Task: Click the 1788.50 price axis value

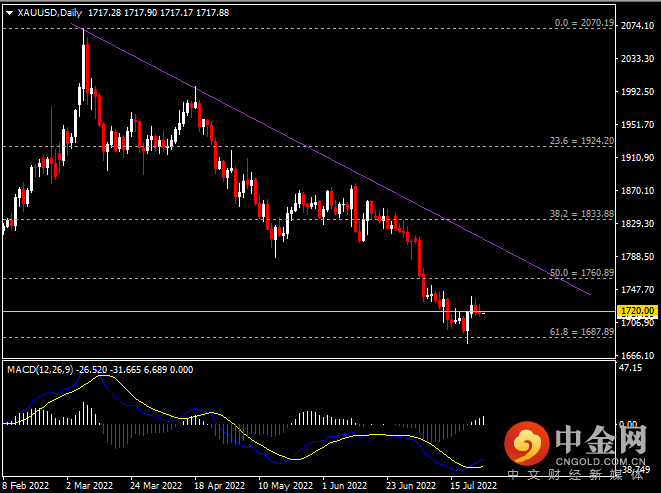Action: click(637, 256)
